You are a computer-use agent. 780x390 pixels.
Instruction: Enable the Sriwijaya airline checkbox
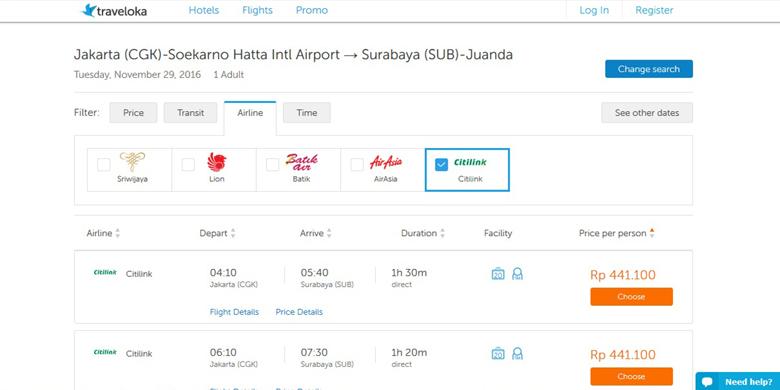click(x=103, y=165)
